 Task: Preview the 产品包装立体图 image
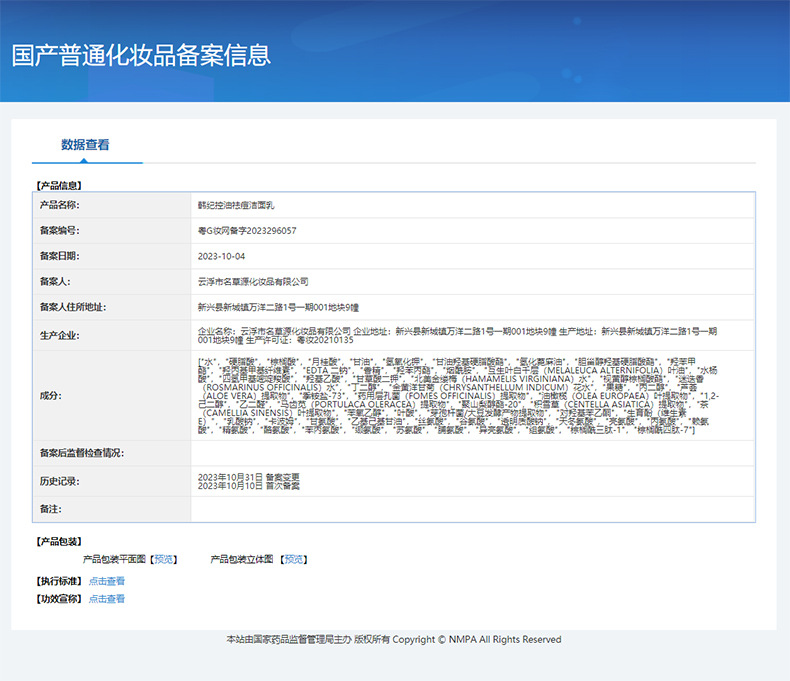[294, 559]
